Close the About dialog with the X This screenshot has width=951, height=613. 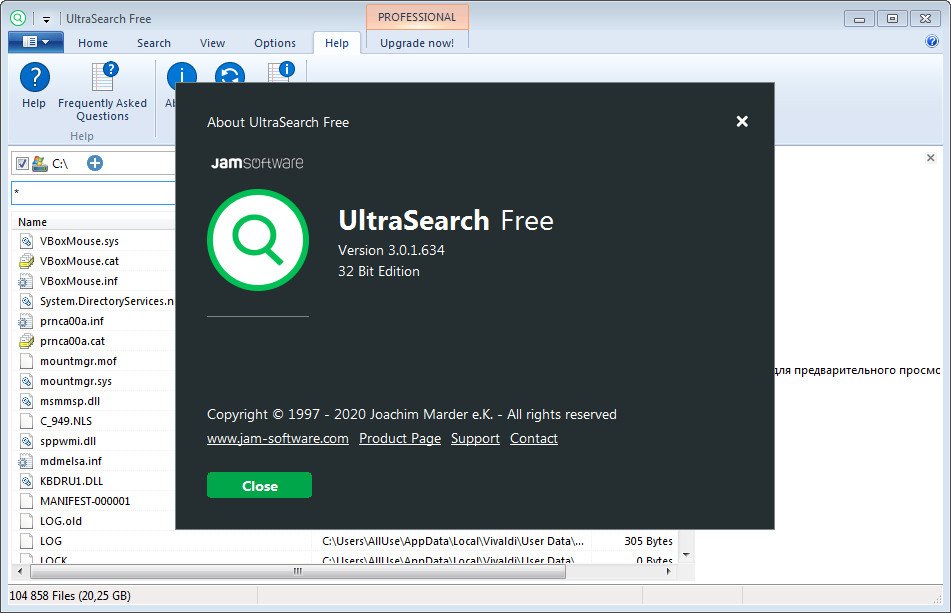pyautogui.click(x=742, y=121)
